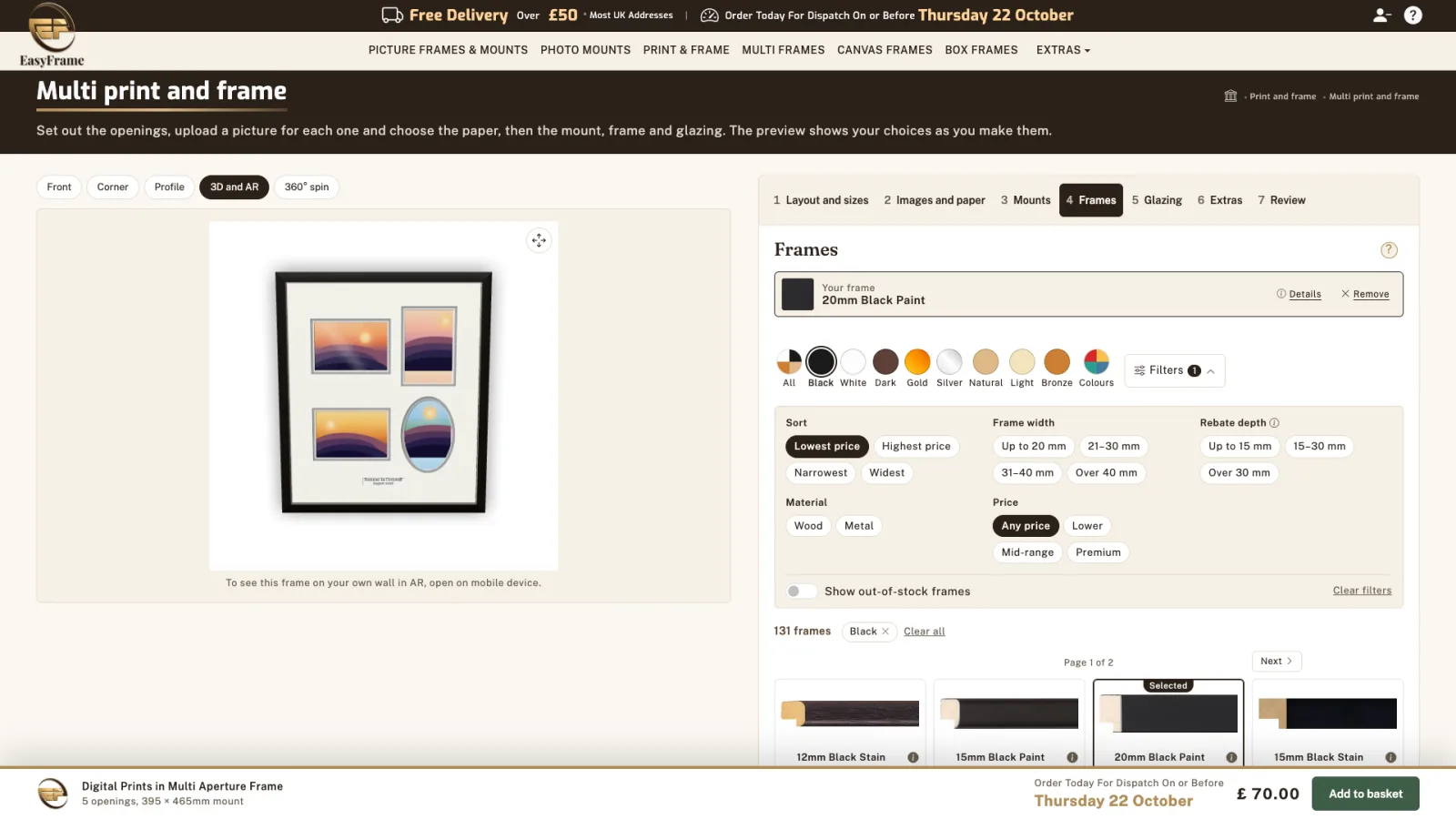Show info for 15mm Black Stain frame
The image size is (1456, 819).
[x=1390, y=757]
